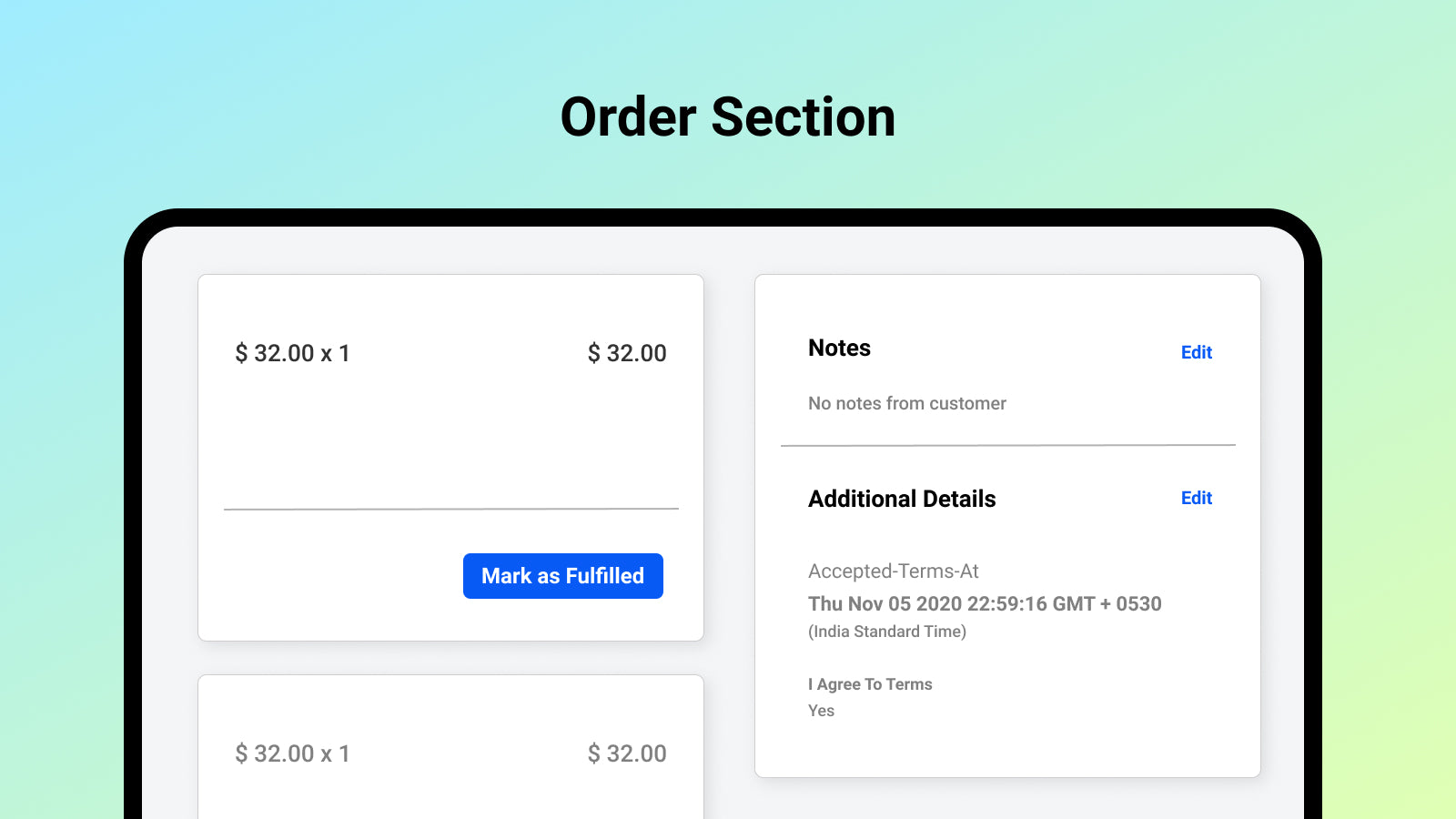Select the '$ 32.00 x 1' line item

tap(292, 353)
